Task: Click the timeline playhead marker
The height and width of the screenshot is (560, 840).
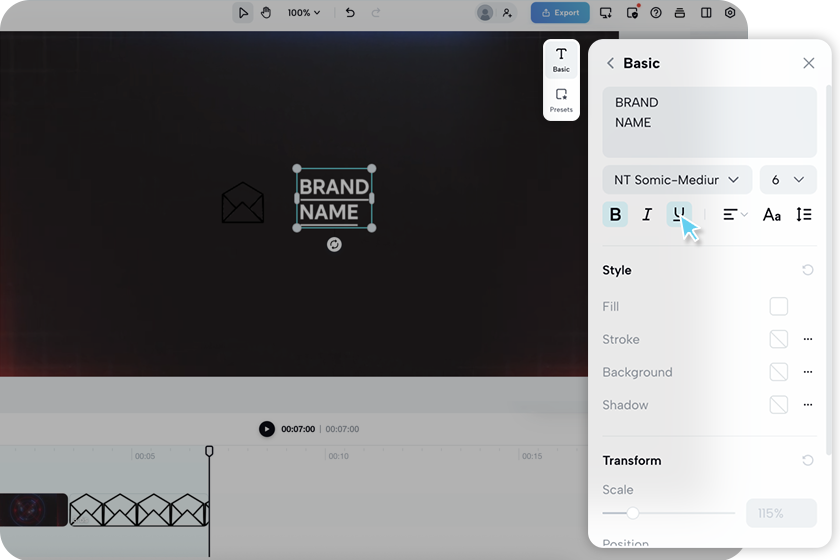Action: click(209, 451)
